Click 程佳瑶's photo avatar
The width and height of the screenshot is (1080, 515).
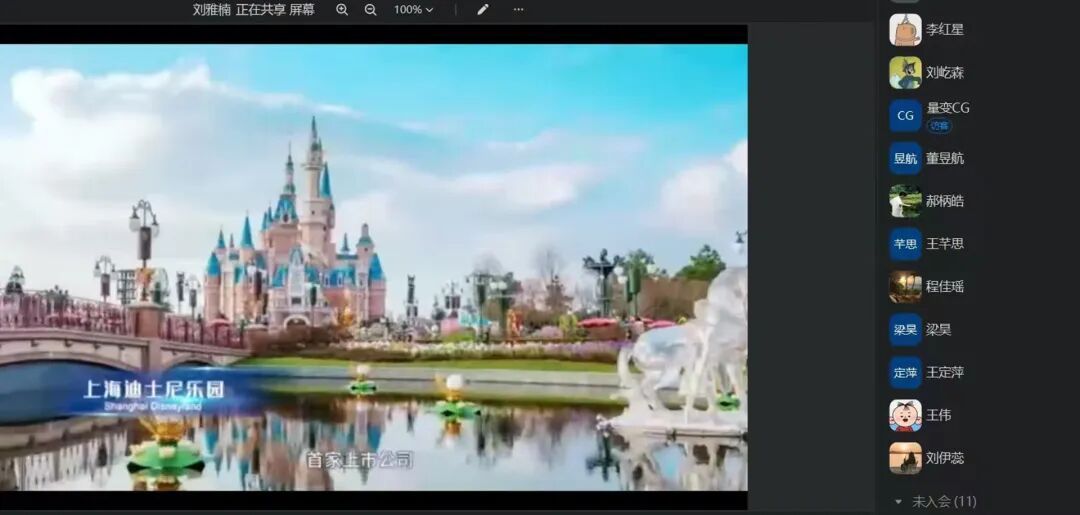[905, 286]
